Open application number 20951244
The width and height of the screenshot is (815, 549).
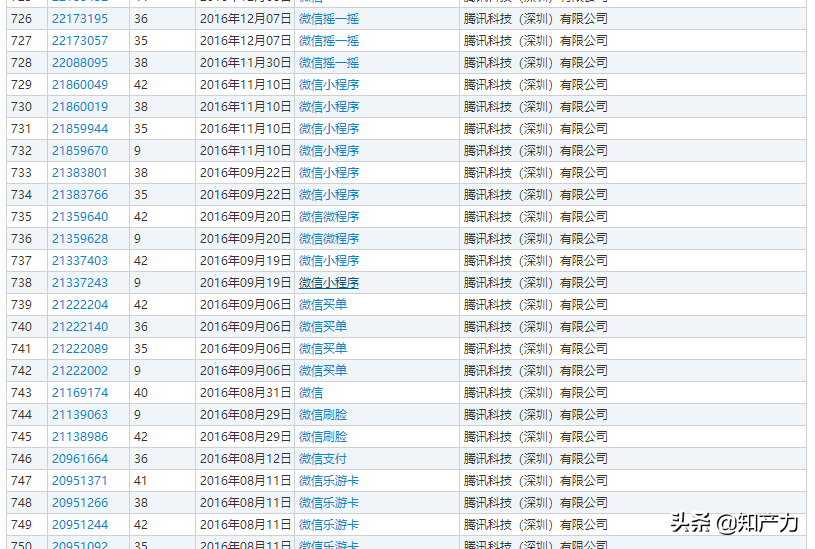pos(80,525)
